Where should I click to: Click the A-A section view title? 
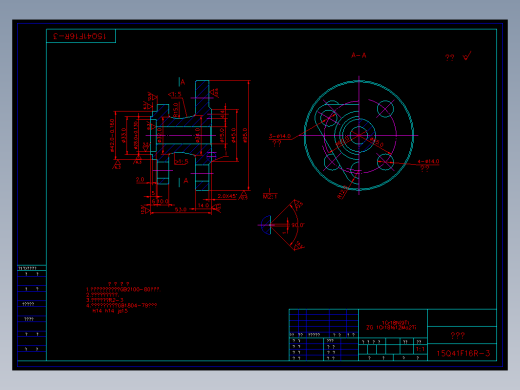(x=359, y=55)
